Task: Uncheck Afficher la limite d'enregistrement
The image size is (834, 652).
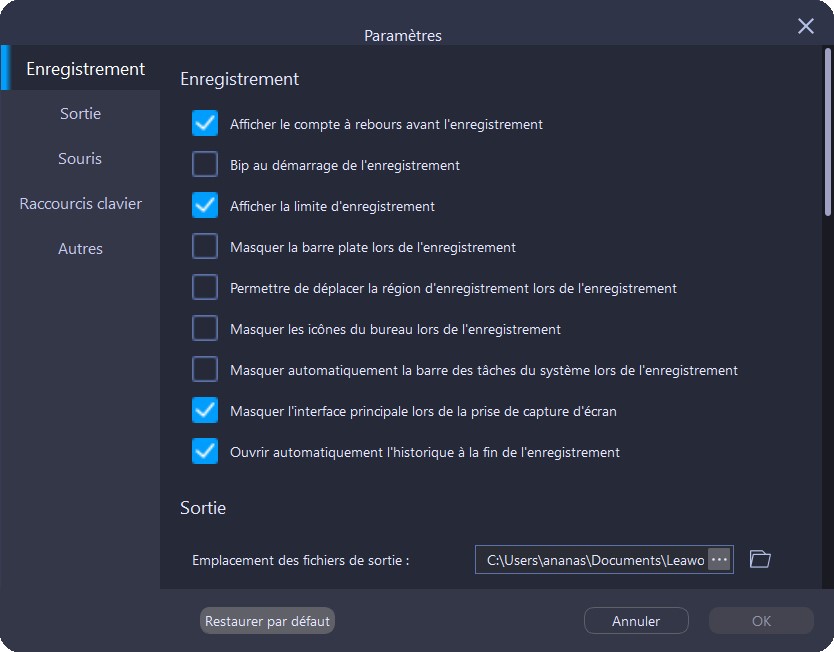Action: tap(205, 206)
